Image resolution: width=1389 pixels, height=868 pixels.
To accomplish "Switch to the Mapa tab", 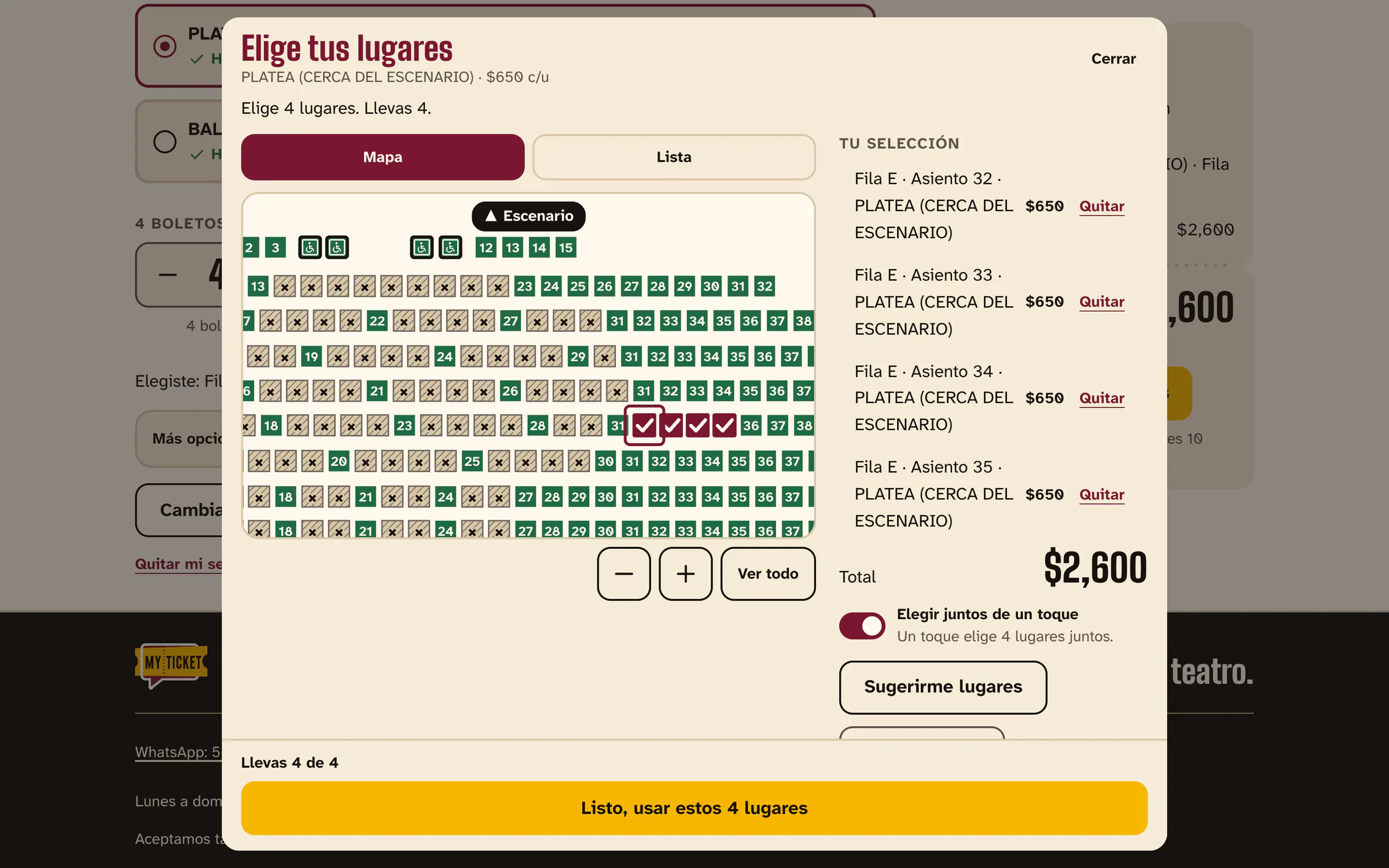I will [x=383, y=157].
